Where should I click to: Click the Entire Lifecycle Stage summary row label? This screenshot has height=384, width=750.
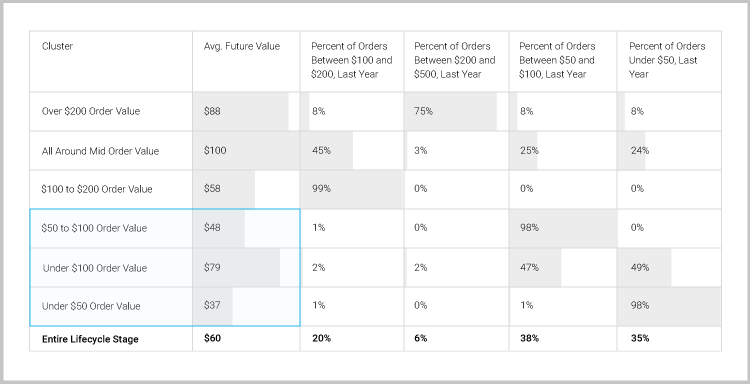pos(90,339)
